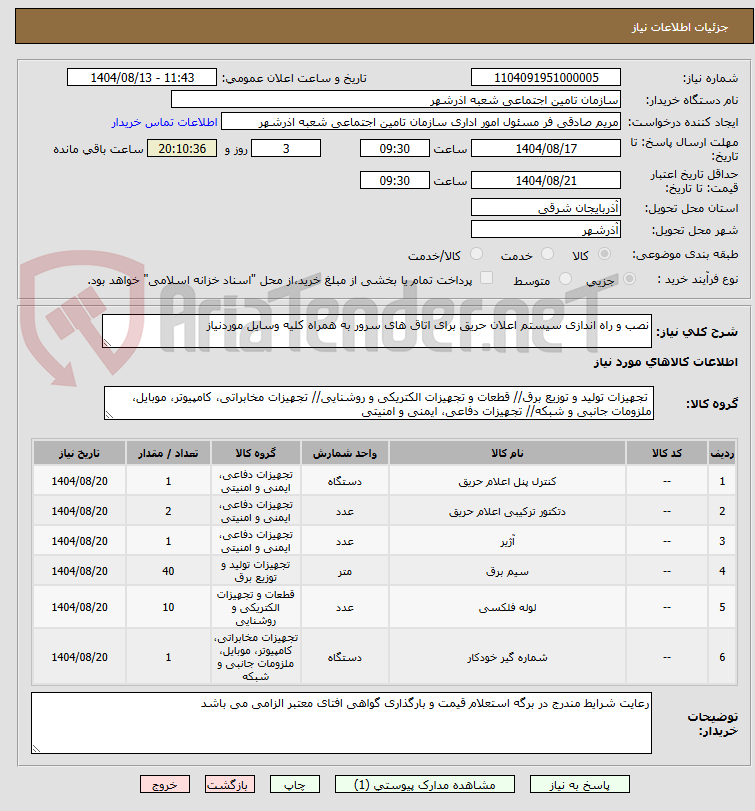
Task: Click the date in 'شماره گیر خودکار' row
Action: tap(80, 657)
